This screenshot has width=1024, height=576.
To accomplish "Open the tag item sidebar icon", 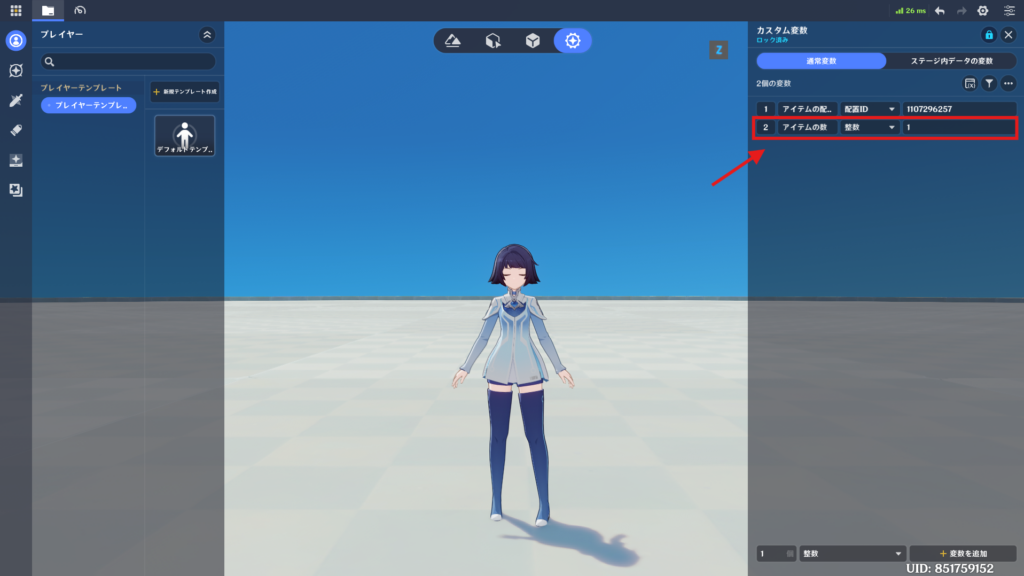I will (16, 130).
